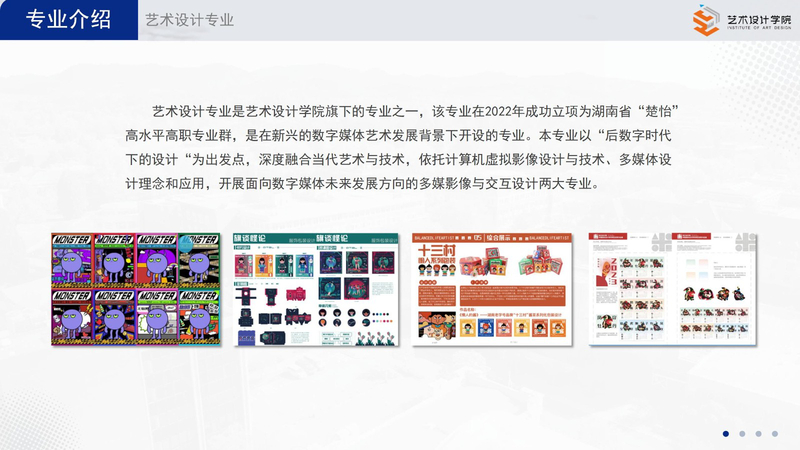This screenshot has width=800, height=450.
Task: Go to the second slide indicator dot
Action: [742, 434]
